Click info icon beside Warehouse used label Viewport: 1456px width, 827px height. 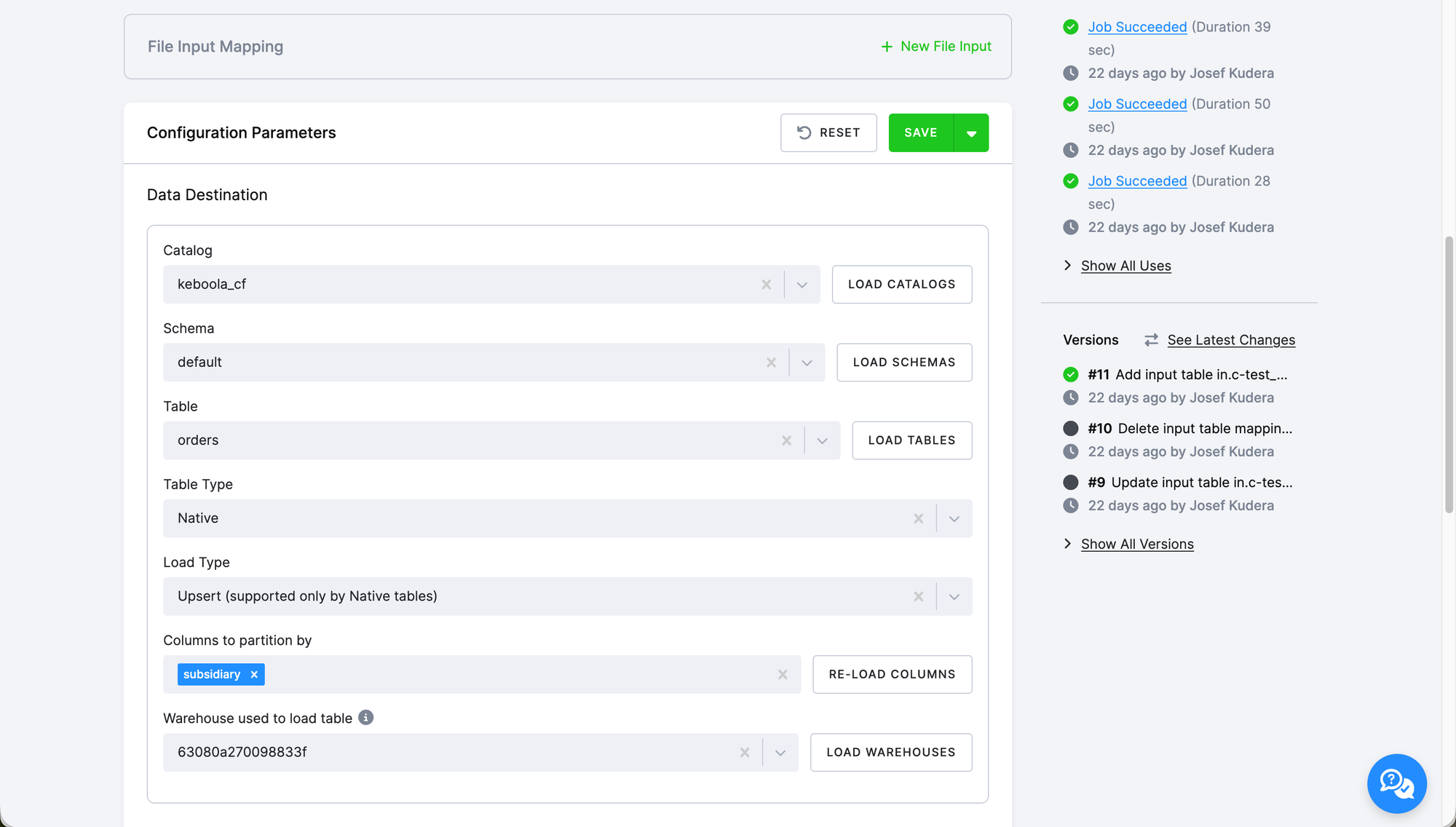pos(366,718)
